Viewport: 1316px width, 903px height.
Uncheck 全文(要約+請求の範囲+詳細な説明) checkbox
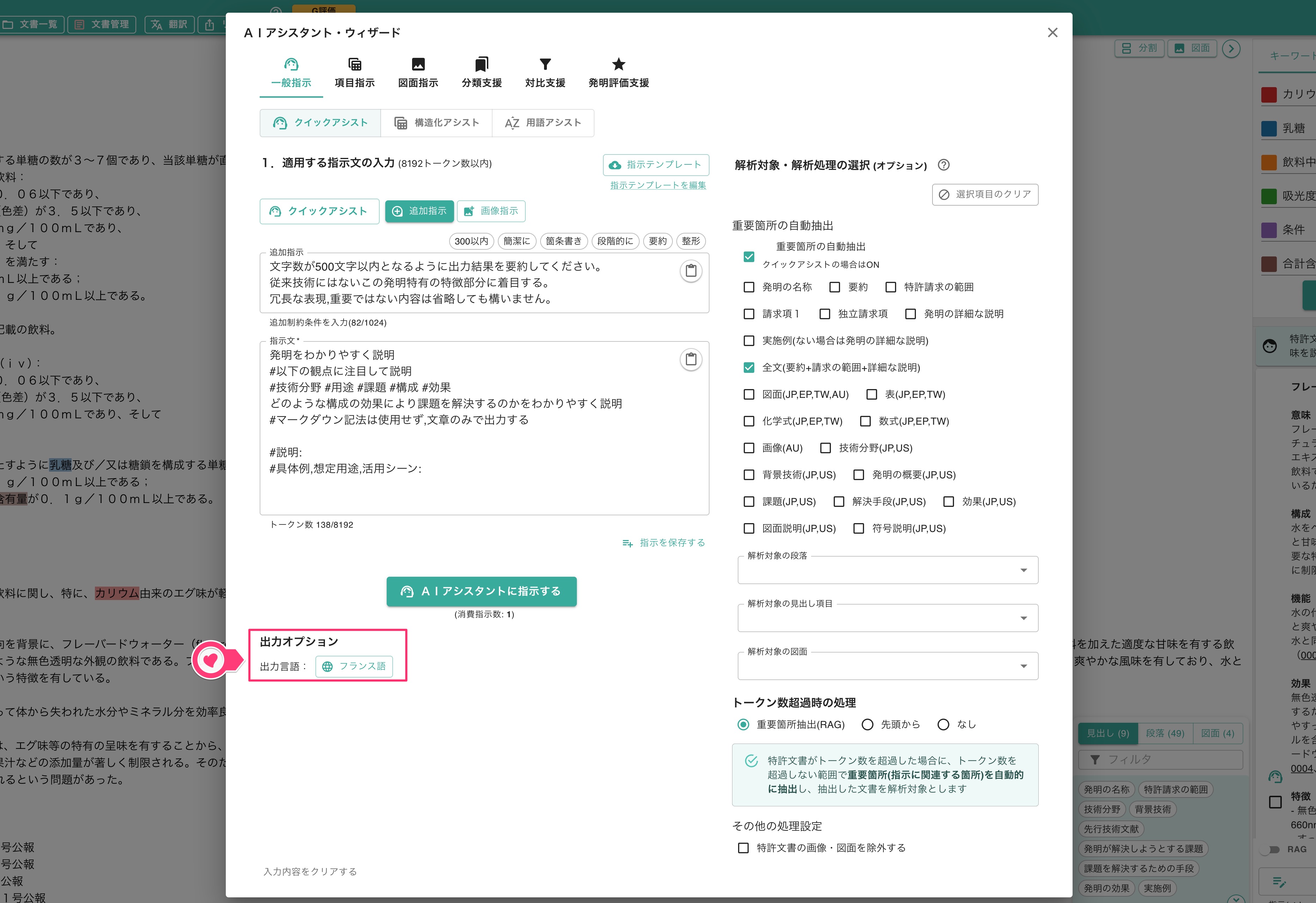click(x=749, y=368)
